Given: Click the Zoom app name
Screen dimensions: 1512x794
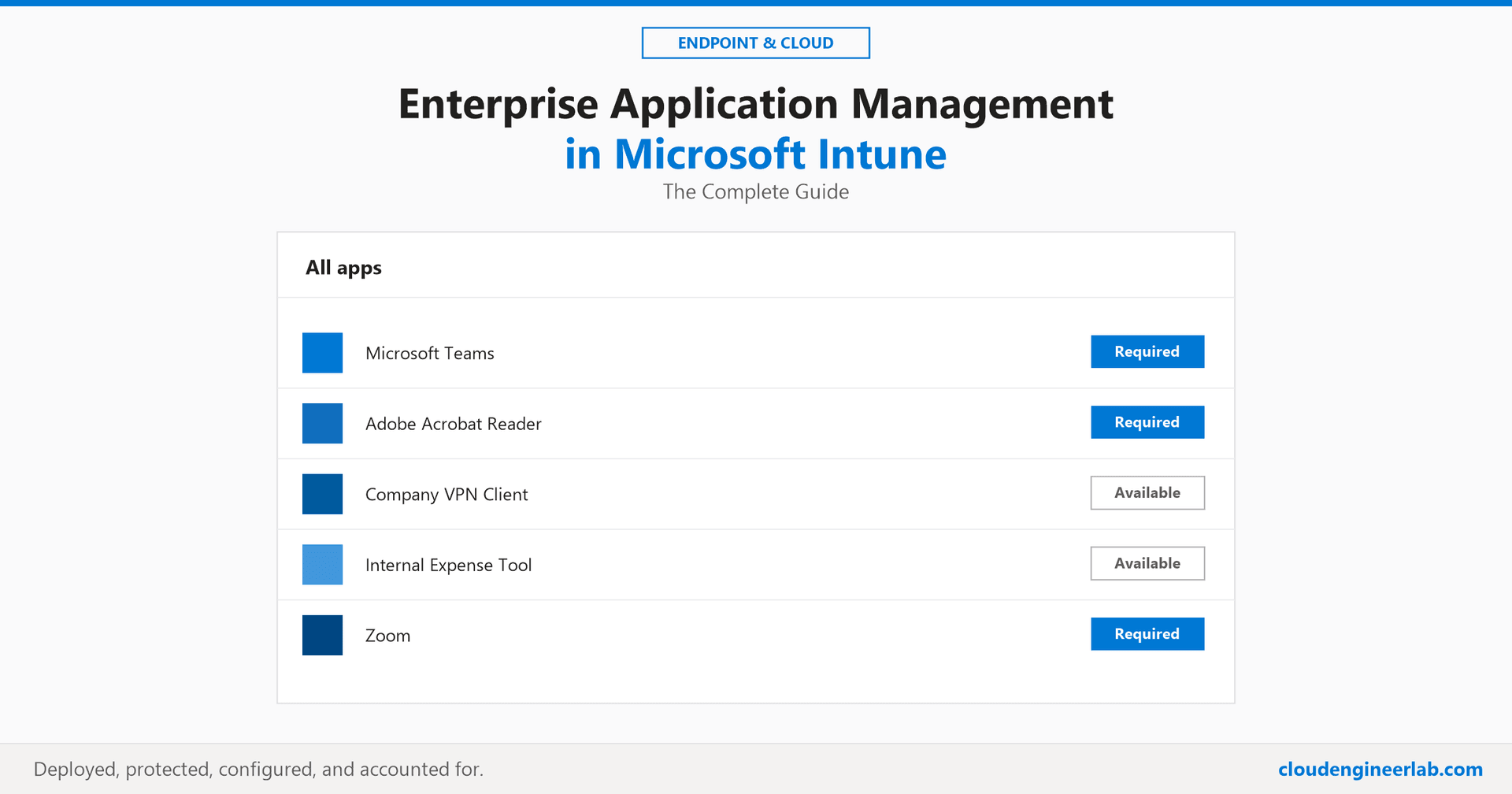Looking at the screenshot, I should point(387,636).
